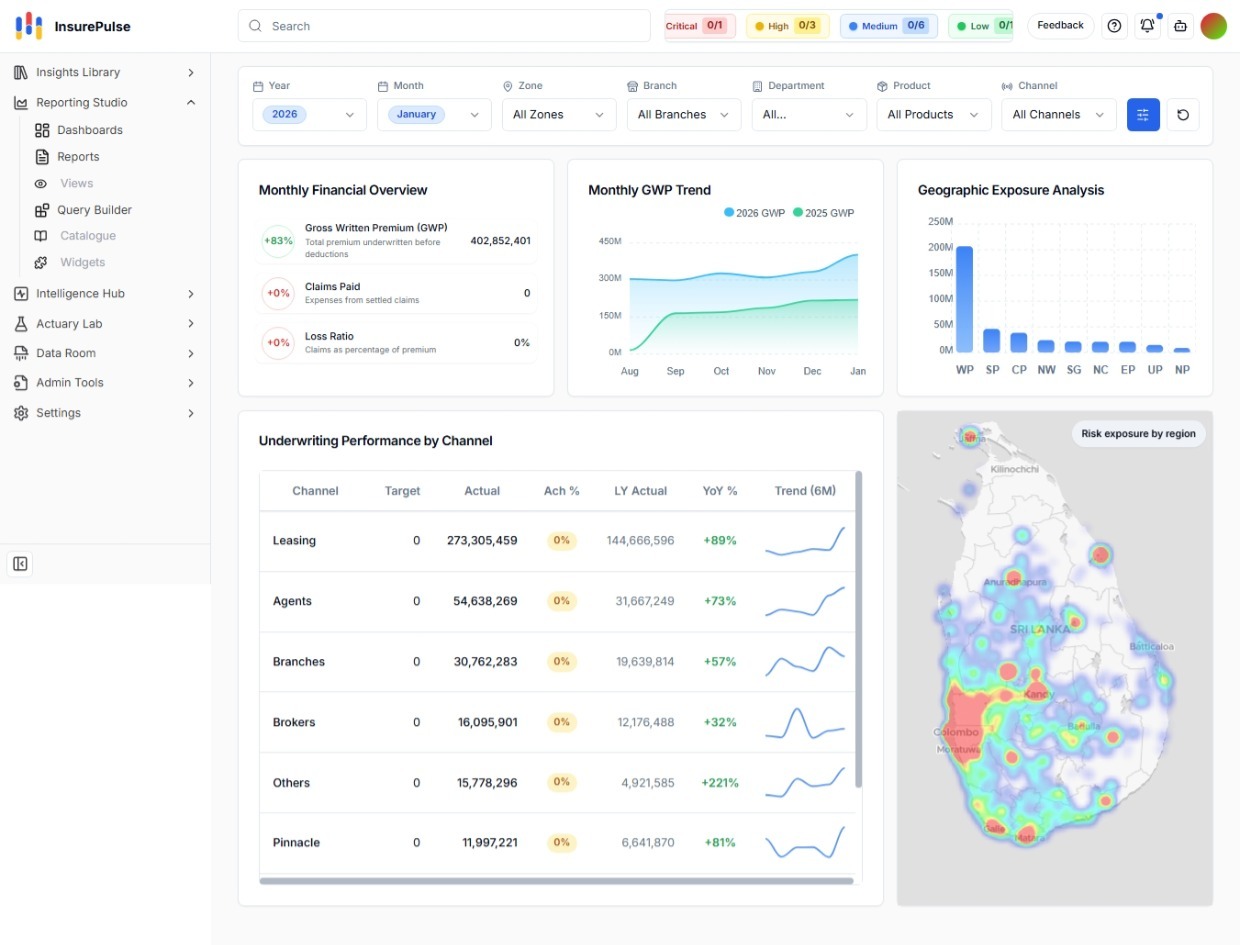
Task: Toggle the 2025 GWP legend series
Action: point(824,213)
